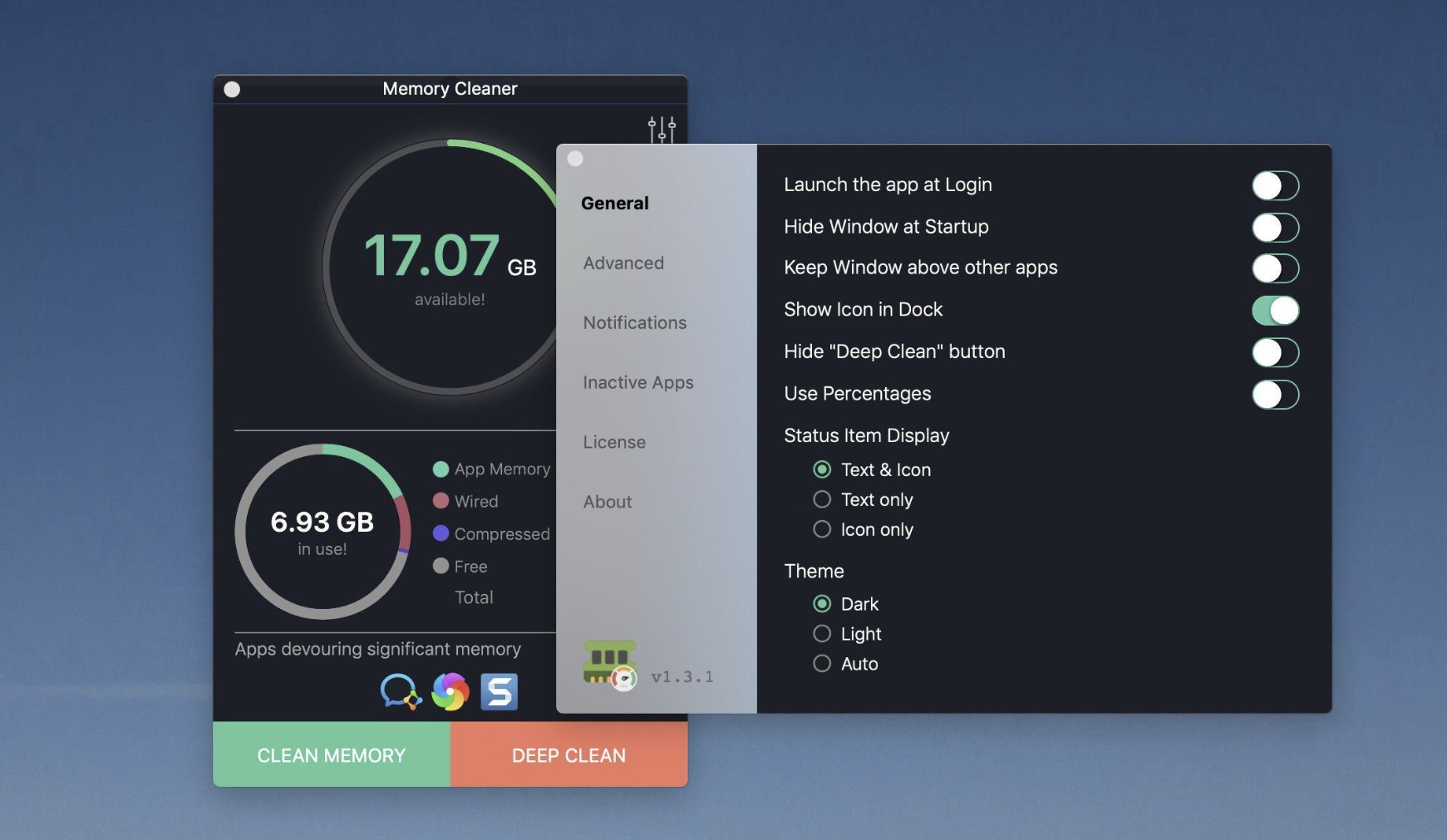Click the gray Free legend dot
The image size is (1447, 840).
click(x=440, y=566)
